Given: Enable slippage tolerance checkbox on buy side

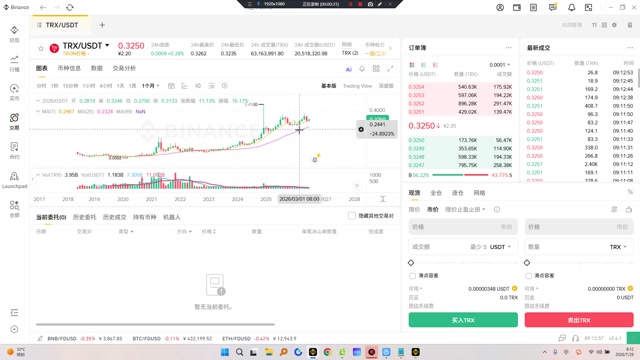Looking at the screenshot, I should coord(412,276).
